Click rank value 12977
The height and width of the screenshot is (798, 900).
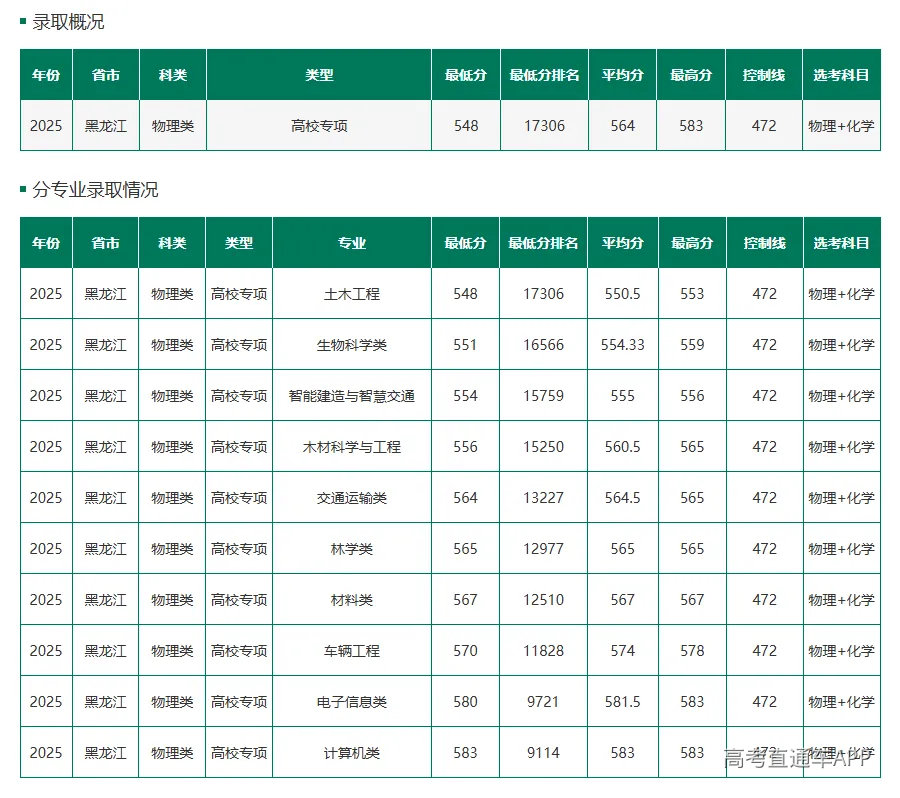tap(543, 549)
